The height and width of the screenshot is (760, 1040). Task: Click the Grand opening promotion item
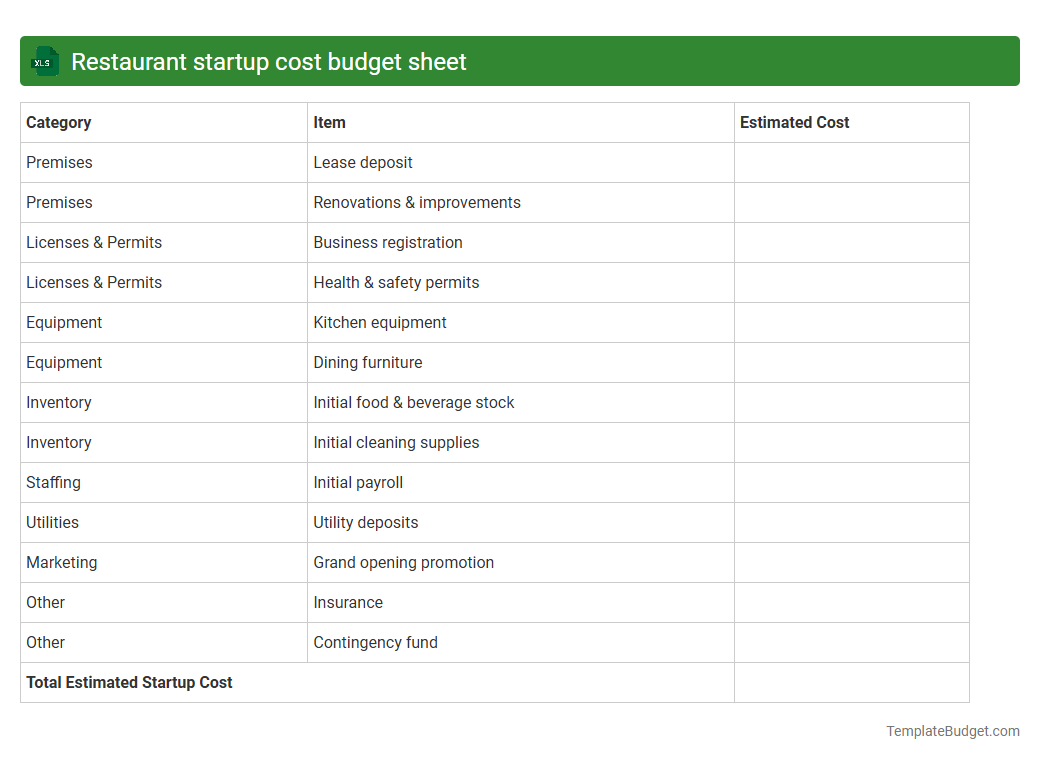pos(403,562)
